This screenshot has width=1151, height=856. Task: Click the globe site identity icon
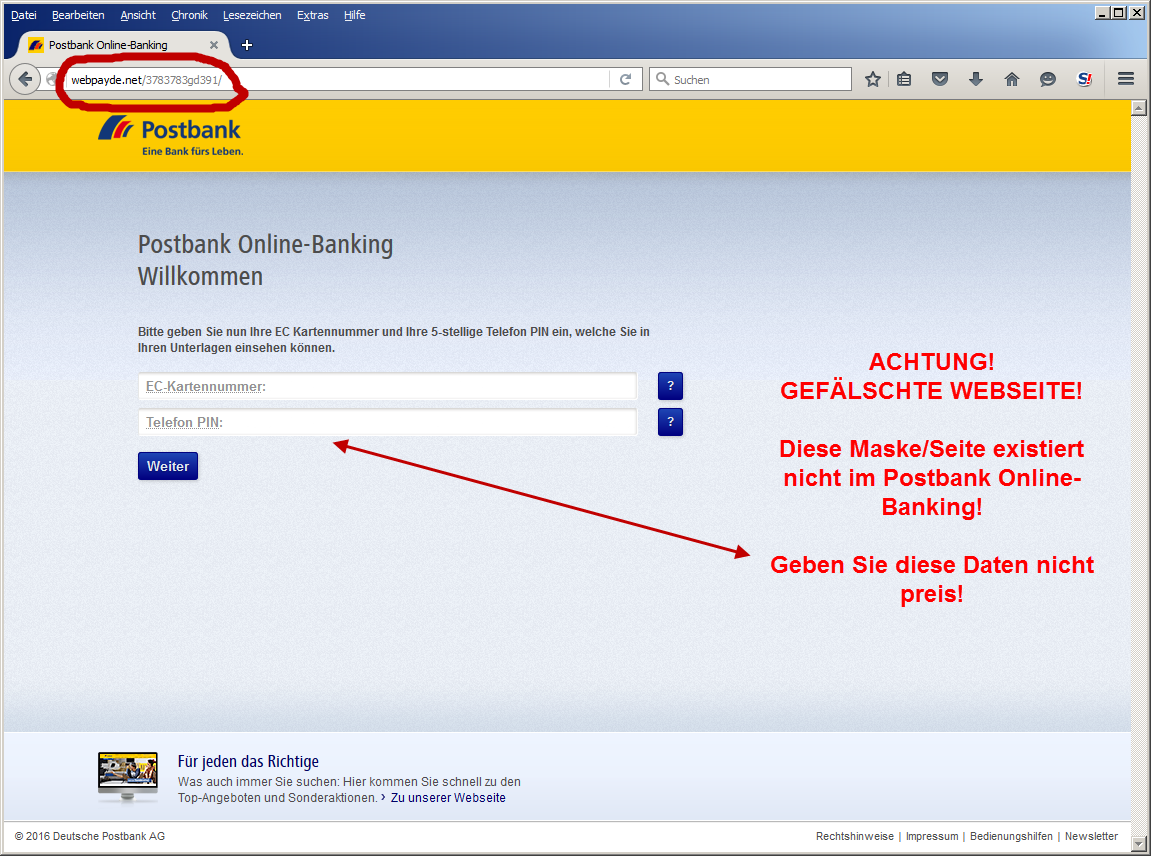pyautogui.click(x=51, y=79)
